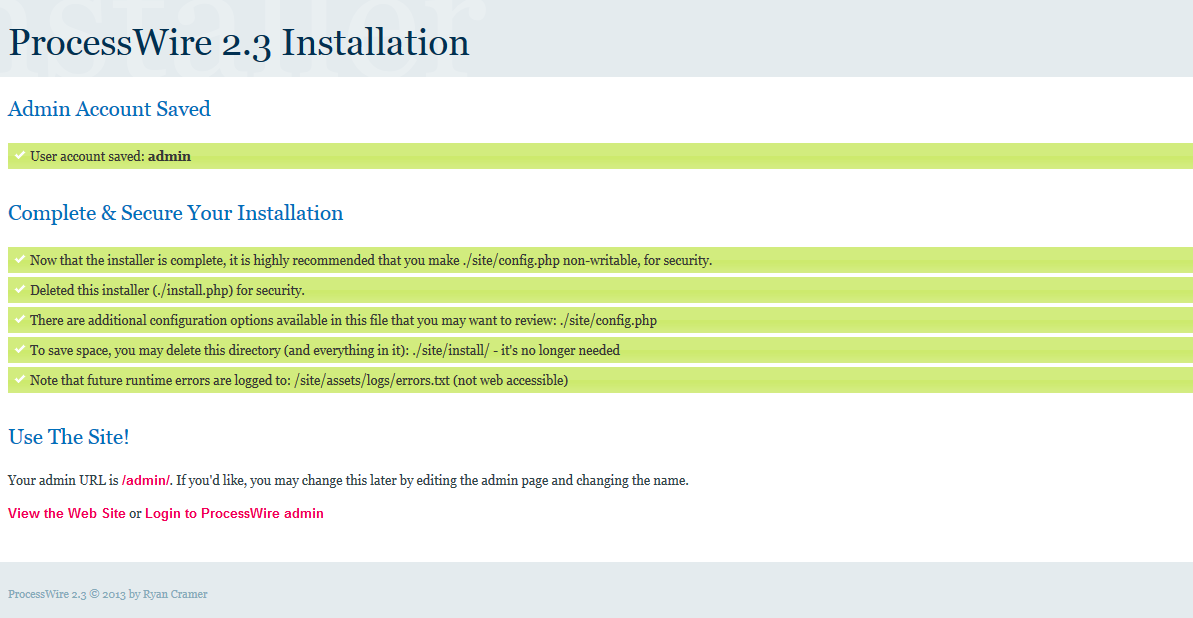Click the pink /admin/ URL text
1193x618 pixels.
146,480
